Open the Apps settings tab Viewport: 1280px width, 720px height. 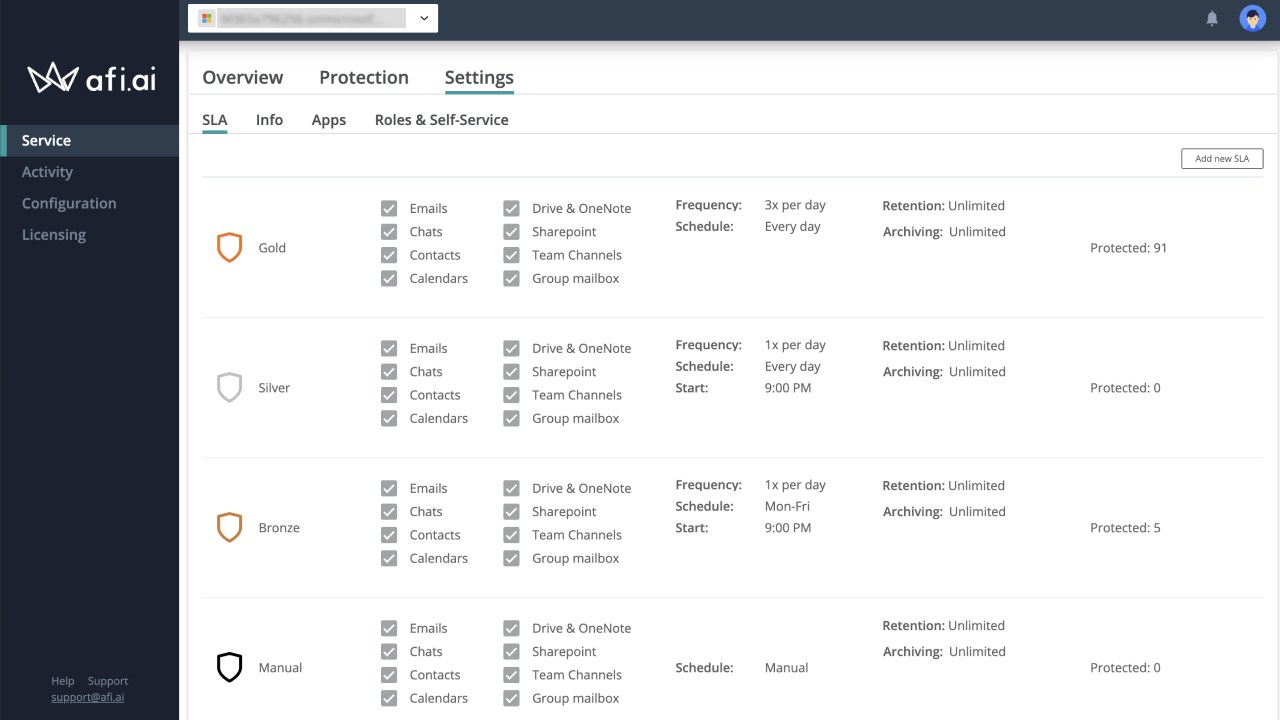(x=328, y=120)
